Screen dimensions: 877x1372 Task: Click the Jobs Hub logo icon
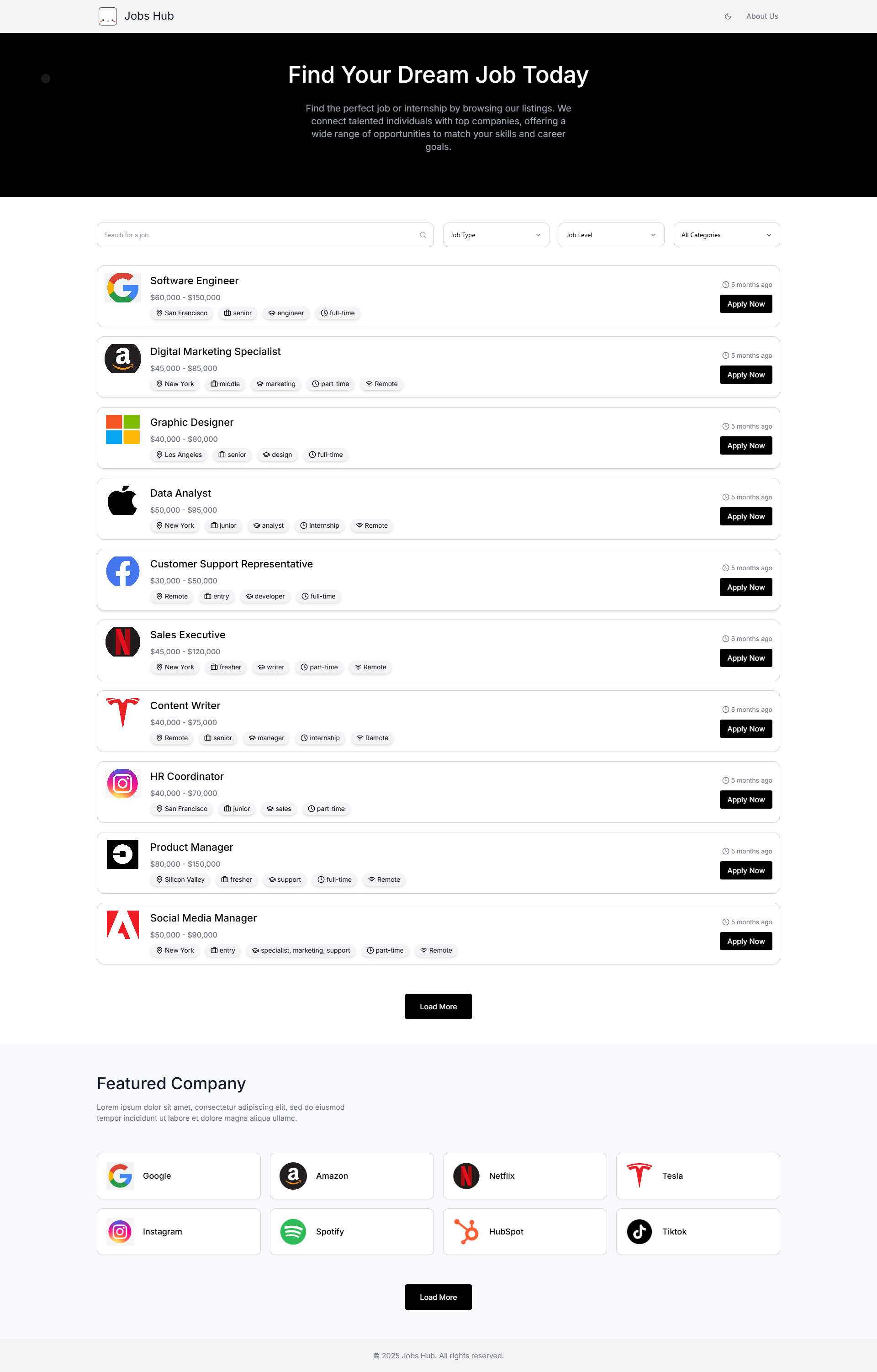(x=108, y=16)
